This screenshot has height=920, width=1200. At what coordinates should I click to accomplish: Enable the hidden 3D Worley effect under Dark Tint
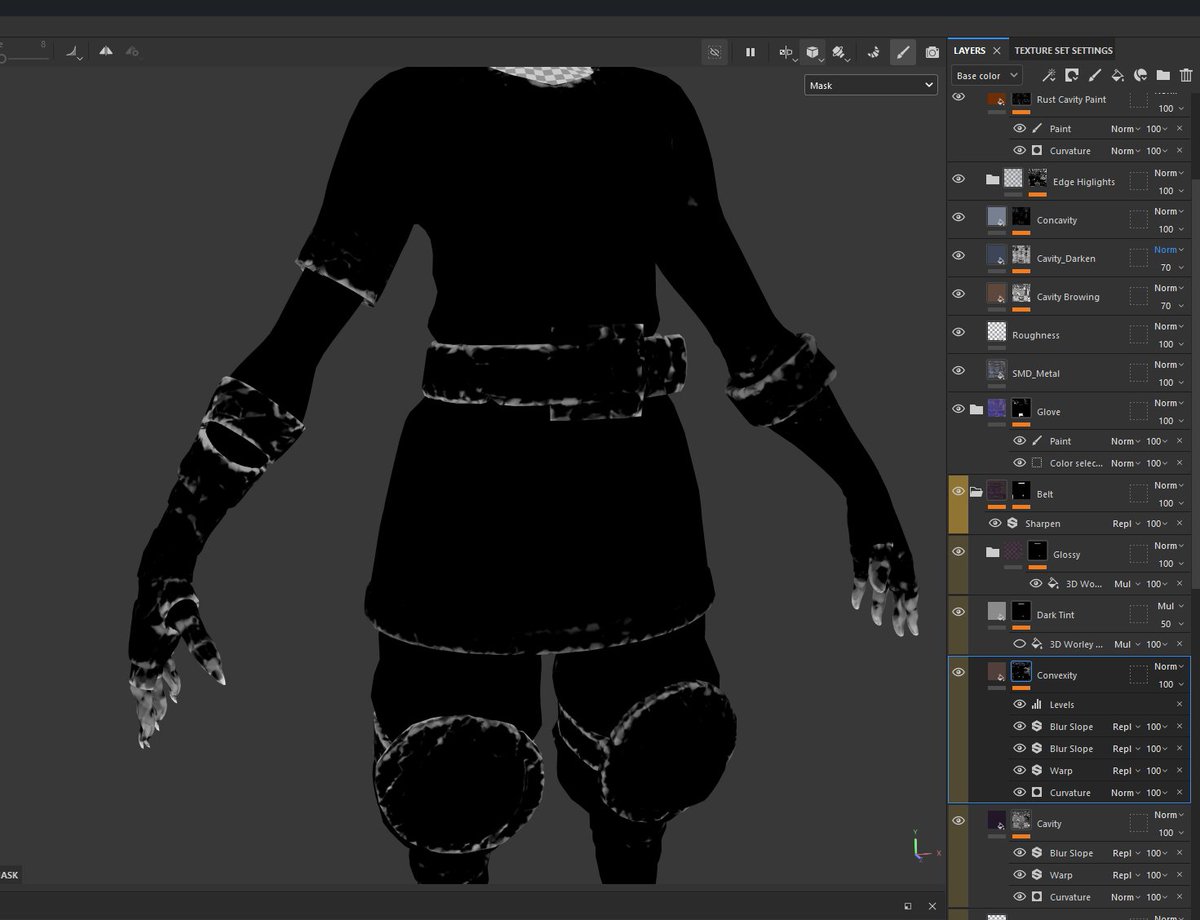[x=1019, y=644]
